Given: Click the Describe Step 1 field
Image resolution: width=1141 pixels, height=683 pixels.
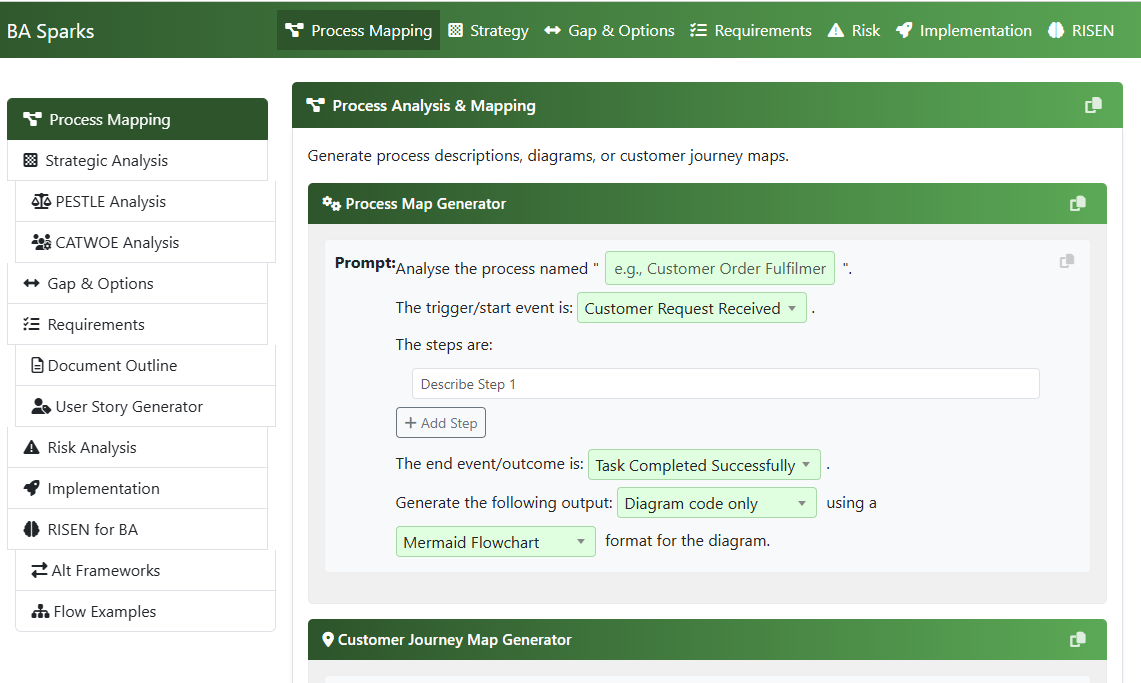Looking at the screenshot, I should coord(725,384).
